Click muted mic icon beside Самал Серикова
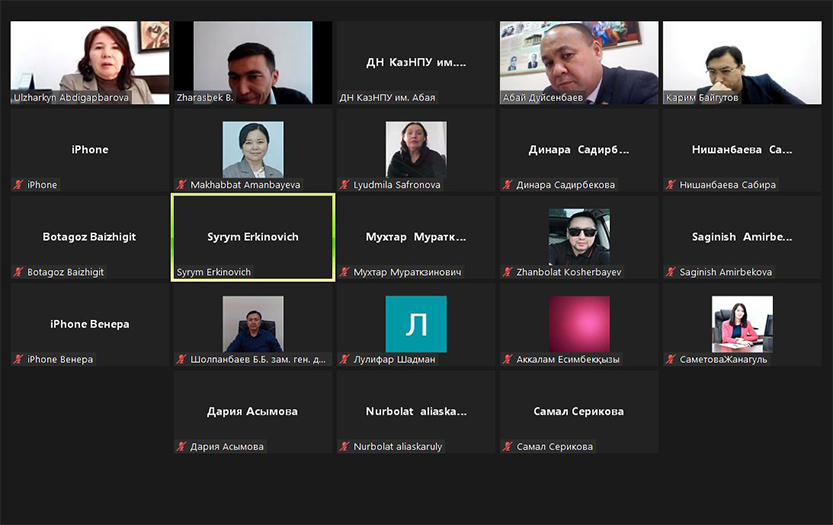833x525 pixels. click(x=508, y=447)
